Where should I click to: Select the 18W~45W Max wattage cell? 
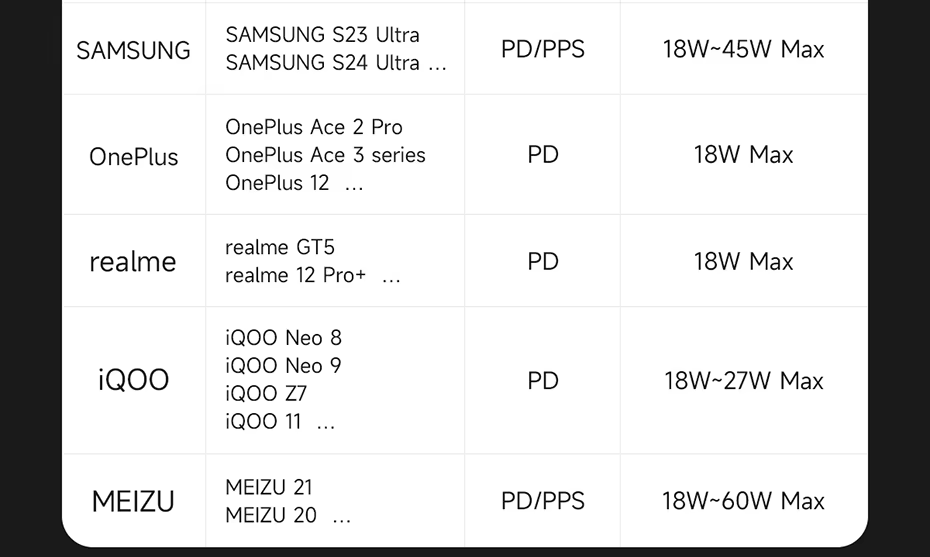(x=743, y=49)
